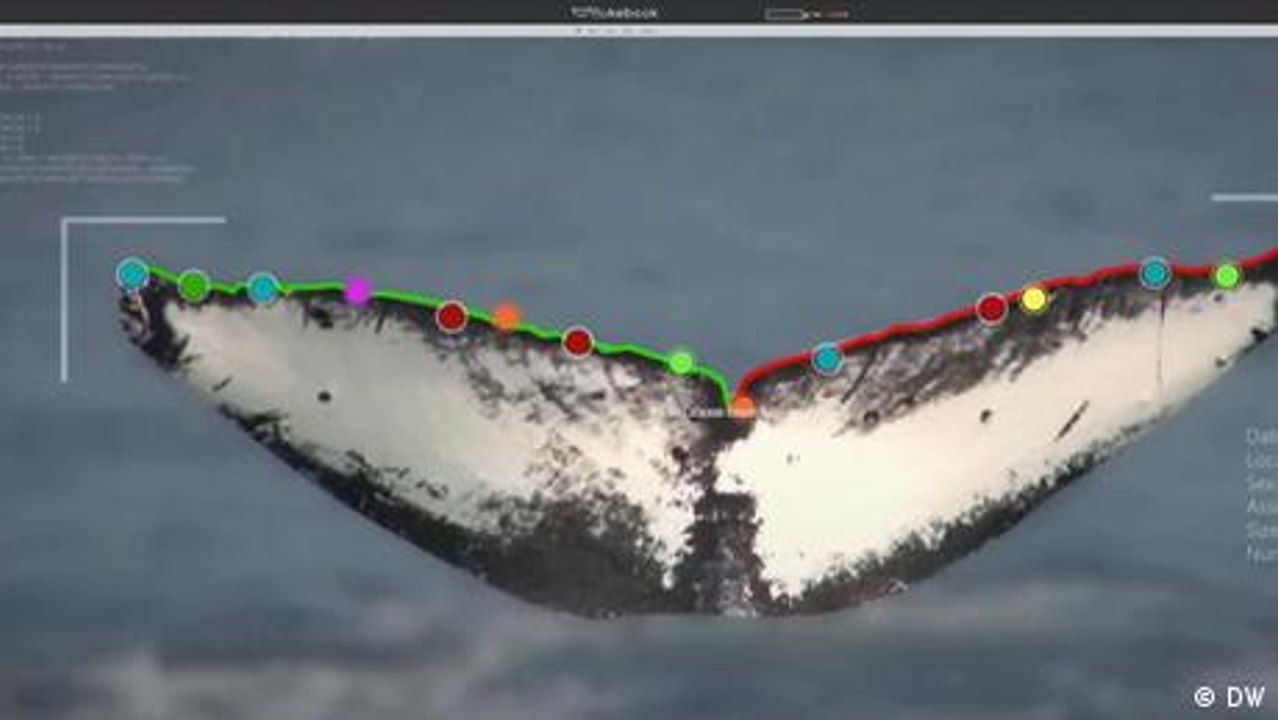Choose the red marker between magenta and orange markers

tap(452, 317)
